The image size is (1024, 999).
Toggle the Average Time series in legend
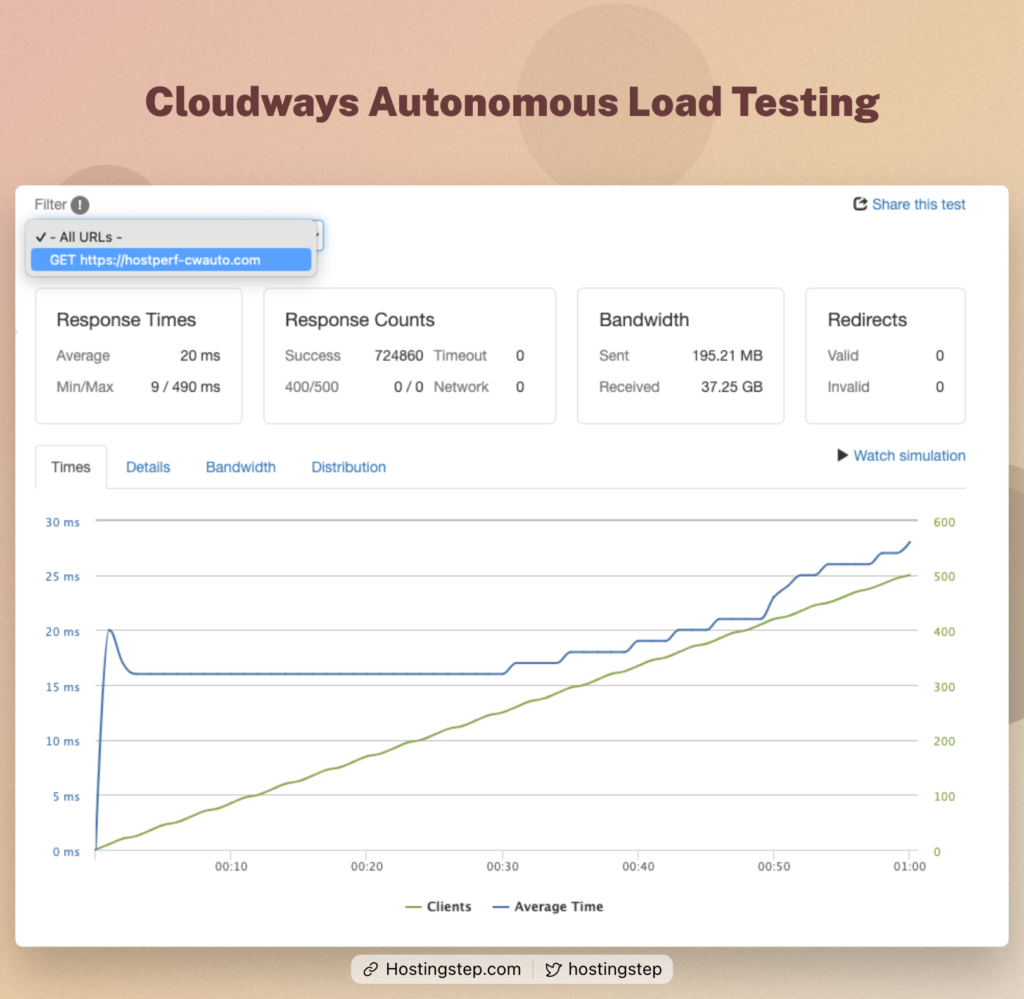click(x=548, y=906)
